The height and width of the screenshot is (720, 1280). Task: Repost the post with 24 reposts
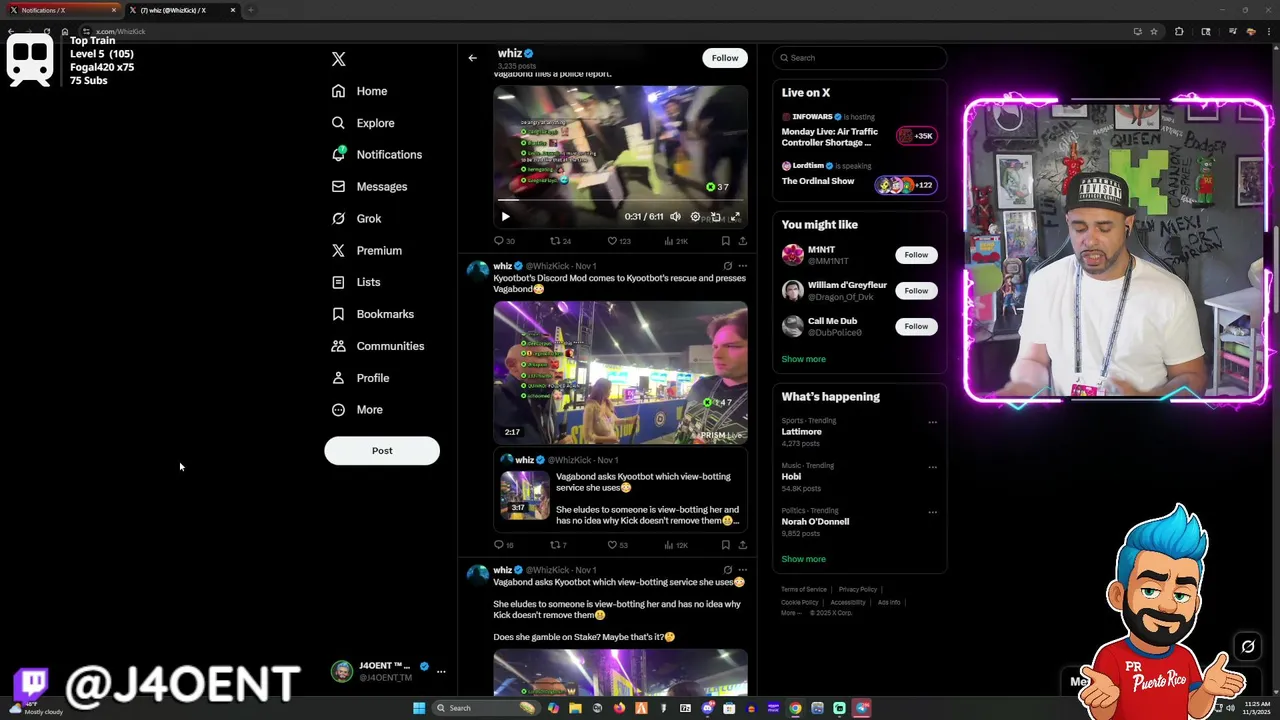pos(560,241)
